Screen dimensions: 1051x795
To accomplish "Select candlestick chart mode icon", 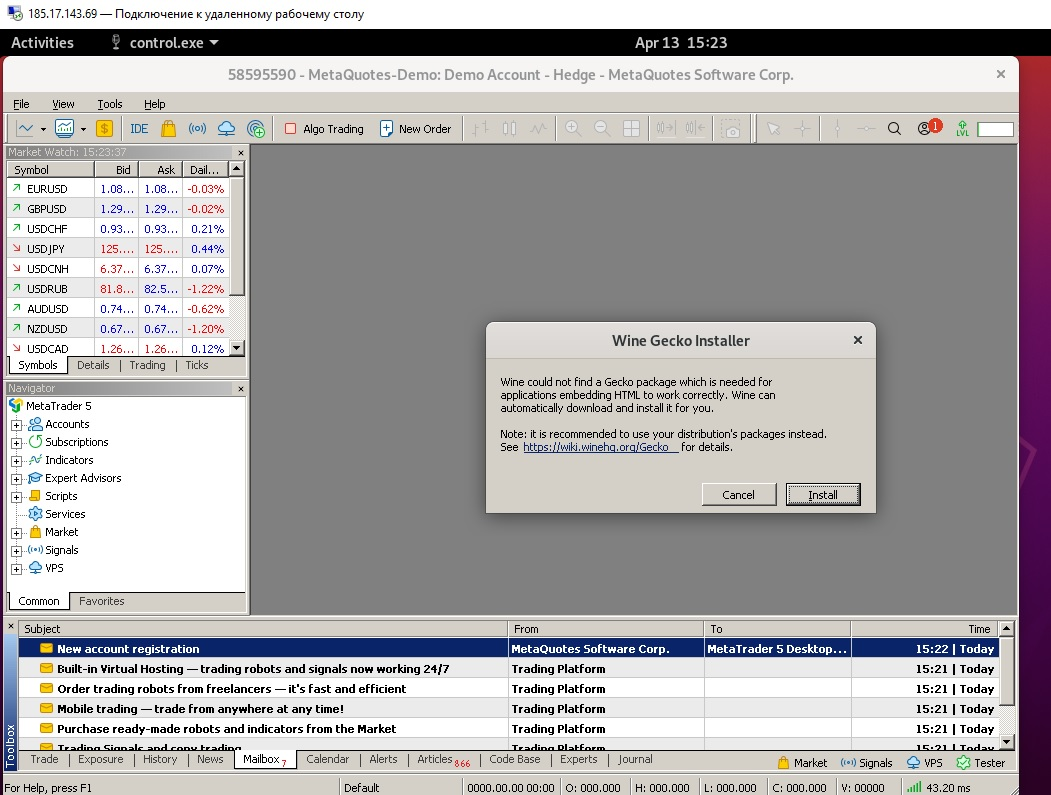I will [509, 128].
